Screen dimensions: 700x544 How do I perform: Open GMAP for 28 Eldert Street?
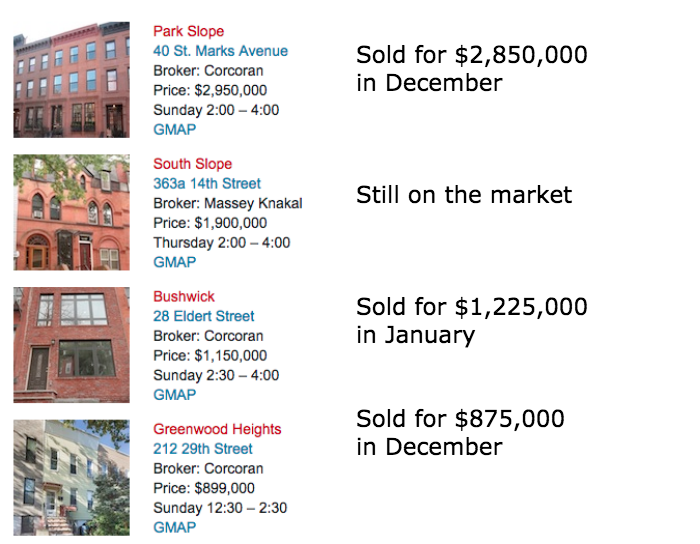[175, 395]
